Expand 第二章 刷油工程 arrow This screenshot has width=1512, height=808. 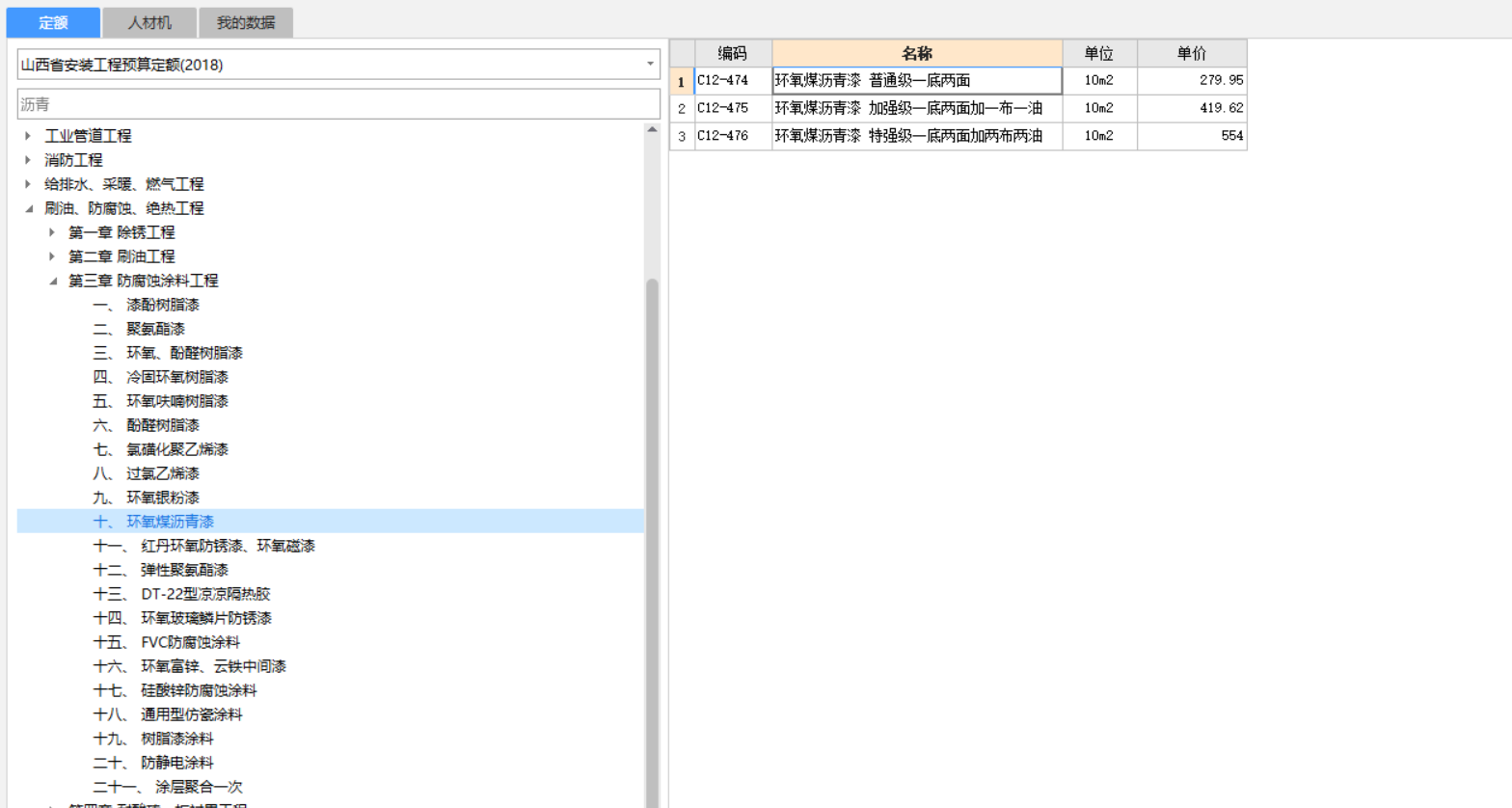tap(52, 256)
